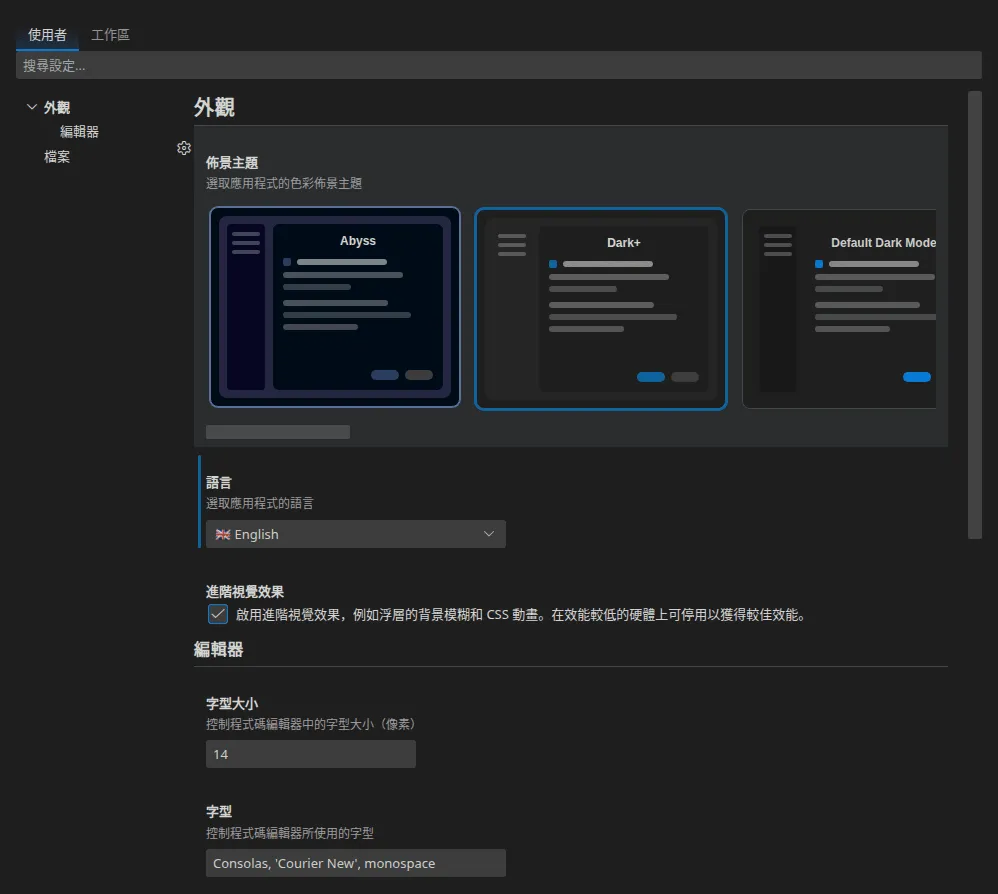Screen dimensions: 998x894
Task: Open the settings gear beside 佈景主題
Action: [184, 148]
